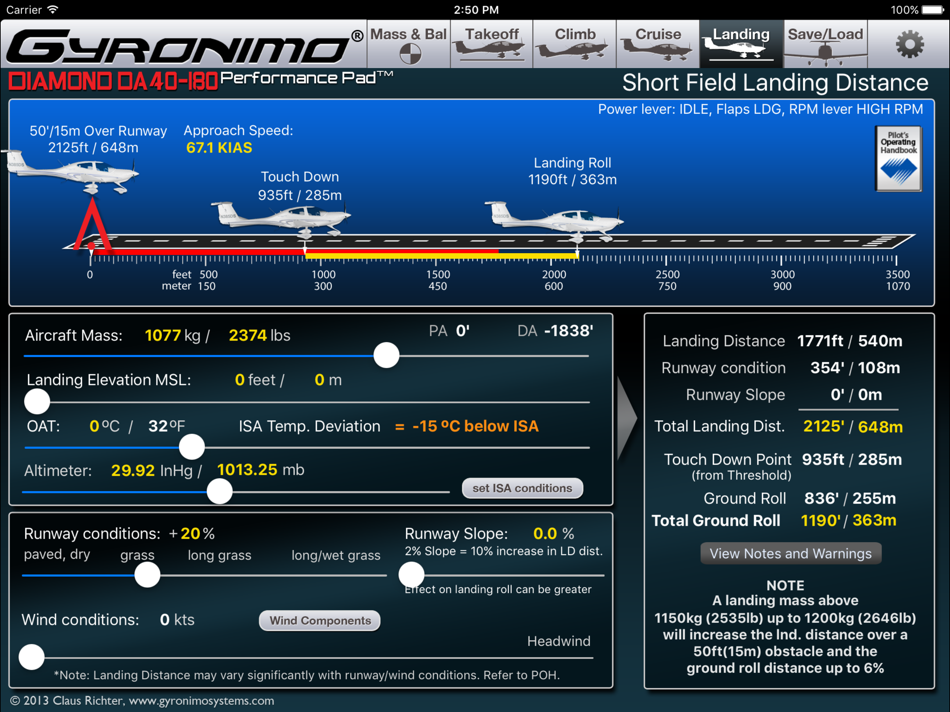Click the Aircraft Mass slider knob
This screenshot has width=950, height=712.
[386, 355]
